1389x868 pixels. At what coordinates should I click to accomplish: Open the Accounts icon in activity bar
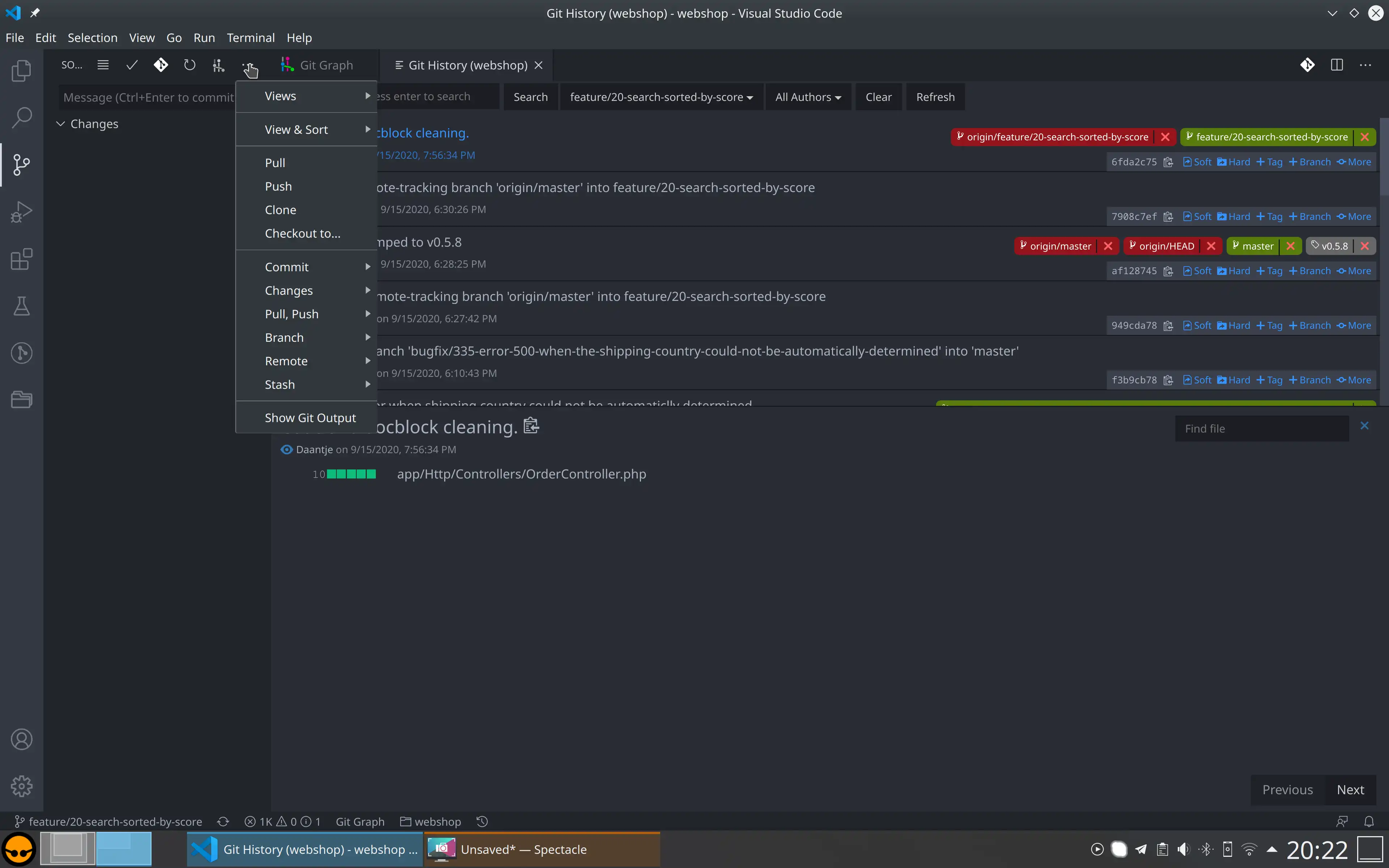point(21,739)
